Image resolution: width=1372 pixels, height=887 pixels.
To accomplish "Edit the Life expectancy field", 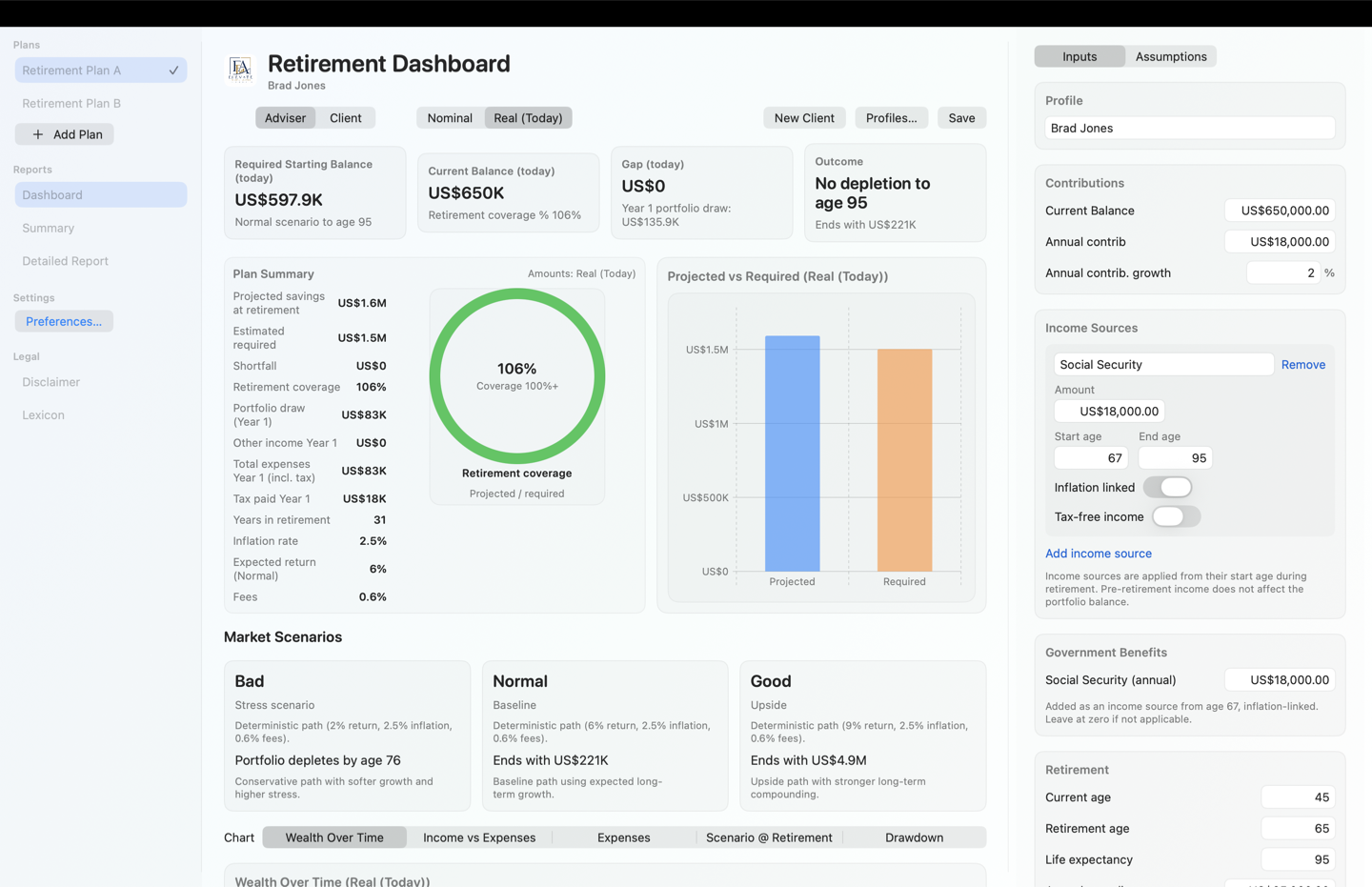I will click(1298, 859).
